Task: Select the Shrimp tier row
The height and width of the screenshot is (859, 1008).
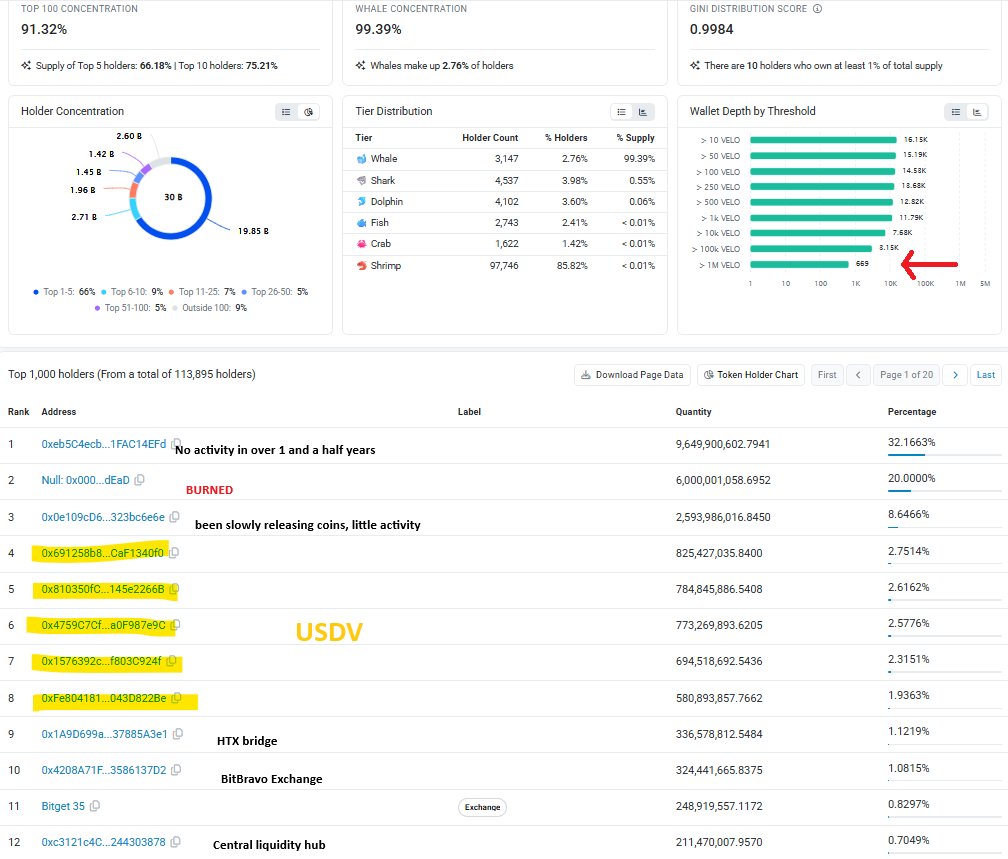Action: pos(505,266)
